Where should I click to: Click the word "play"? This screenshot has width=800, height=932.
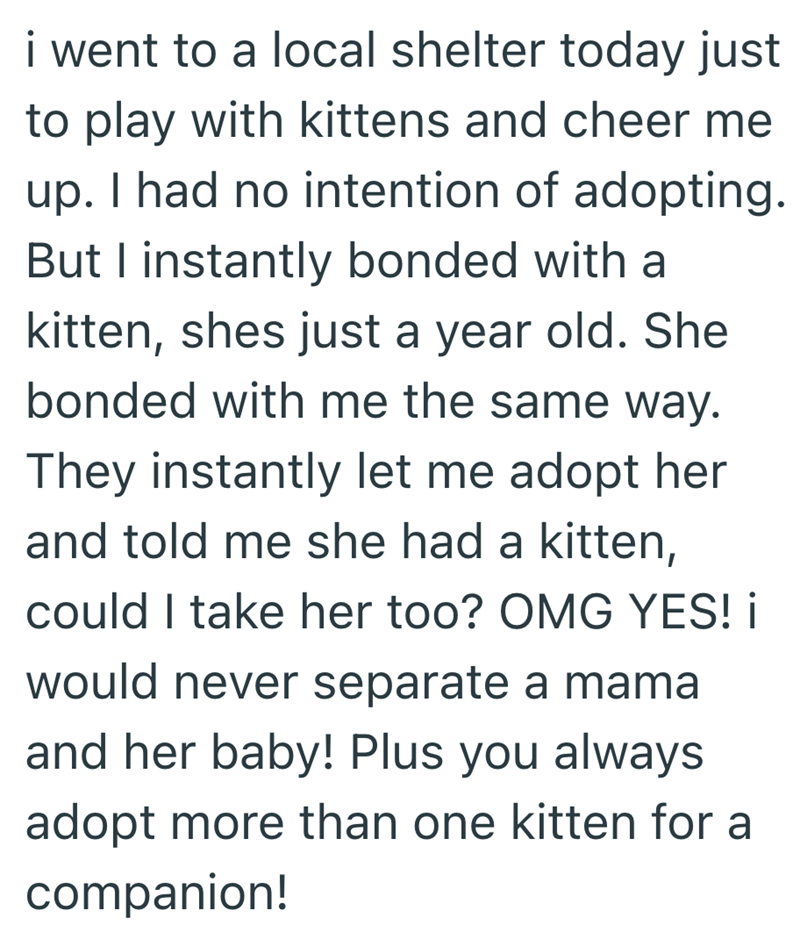tap(126, 122)
